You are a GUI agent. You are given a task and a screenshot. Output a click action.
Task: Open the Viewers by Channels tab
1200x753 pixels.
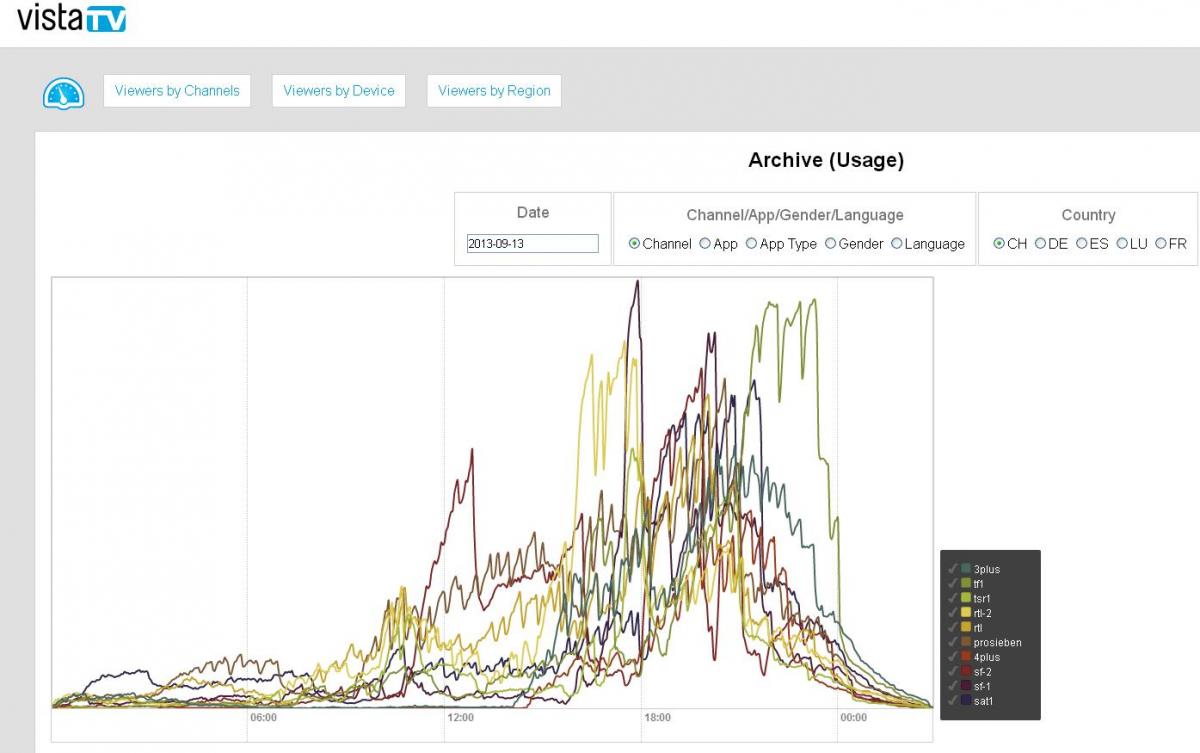tap(177, 91)
